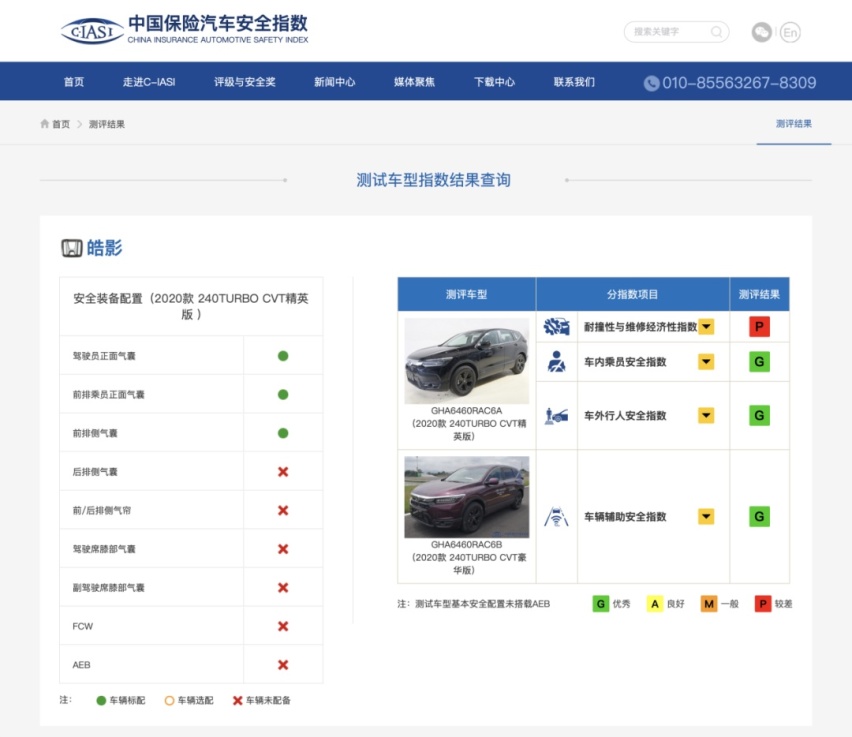The image size is (852, 737).
Task: Click the crash repair economy index icon
Action: pos(556,326)
